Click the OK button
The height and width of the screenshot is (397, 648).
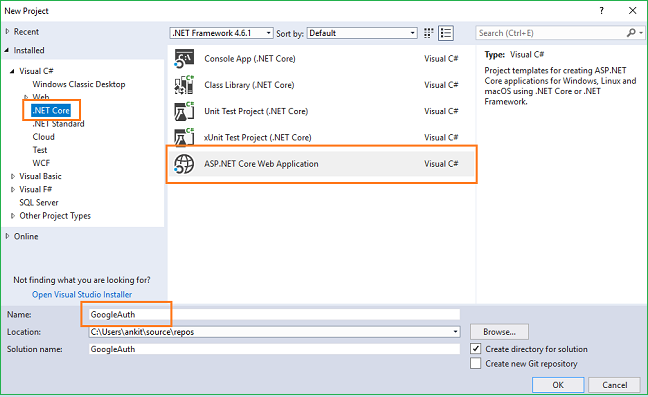pos(558,385)
